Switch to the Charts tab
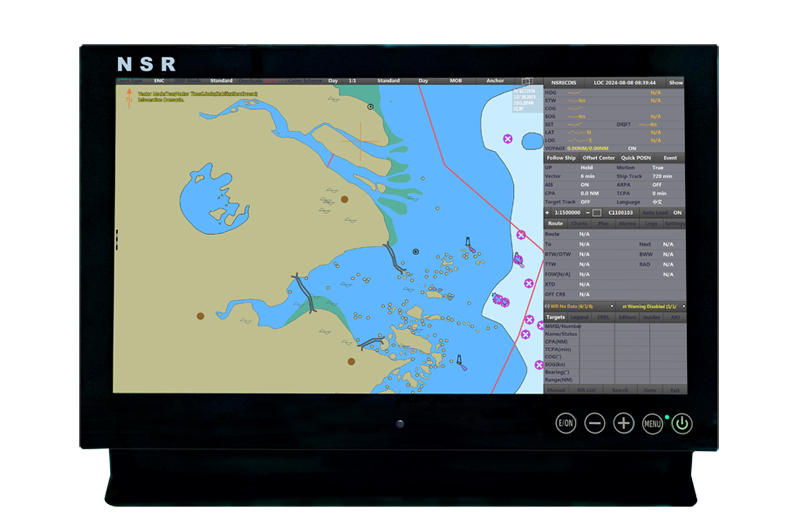The height and width of the screenshot is (532, 800). pyautogui.click(x=581, y=224)
